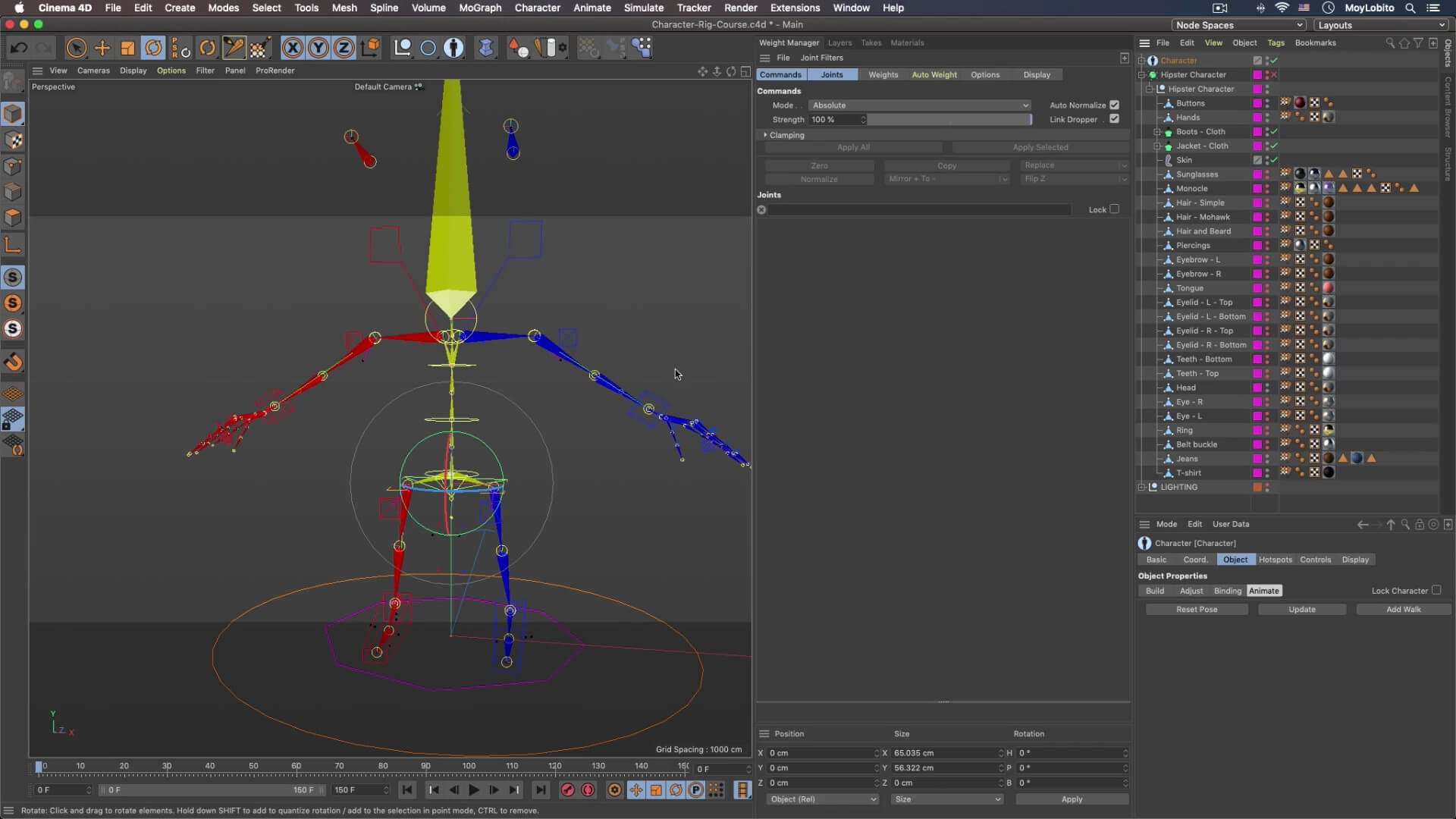This screenshot has width=1456, height=819.
Task: Collapse the Hipster Character hierarchy
Action: (x=1141, y=75)
